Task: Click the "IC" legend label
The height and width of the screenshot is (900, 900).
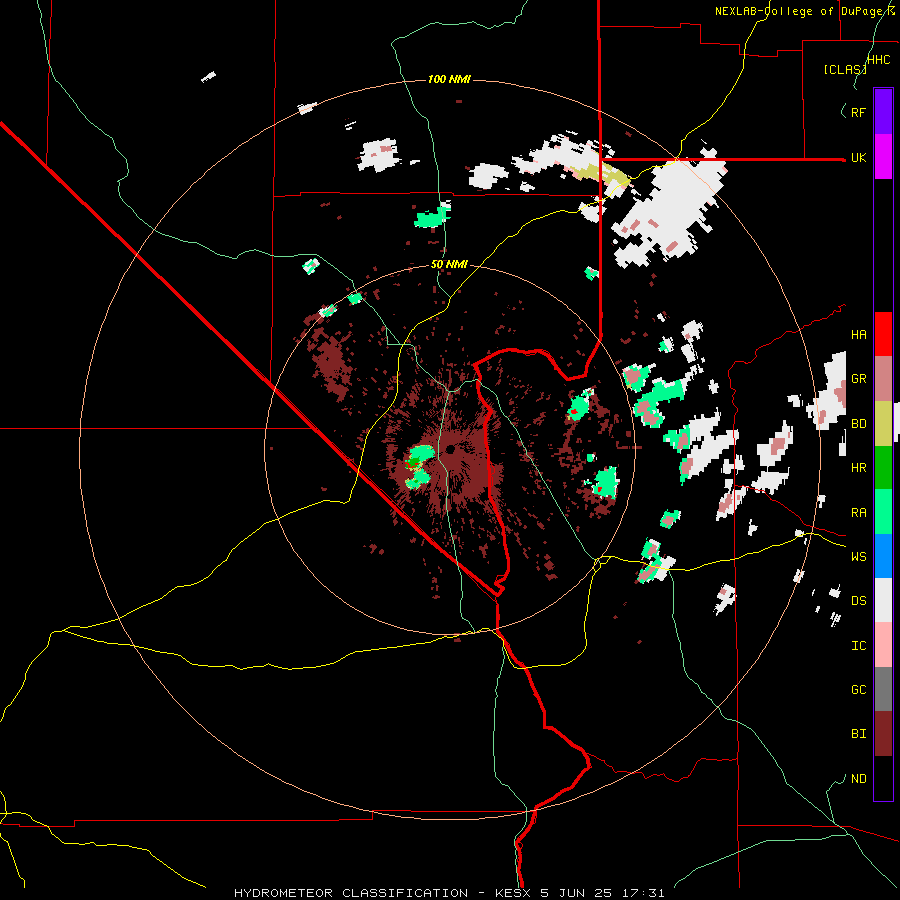Action: [x=858, y=646]
